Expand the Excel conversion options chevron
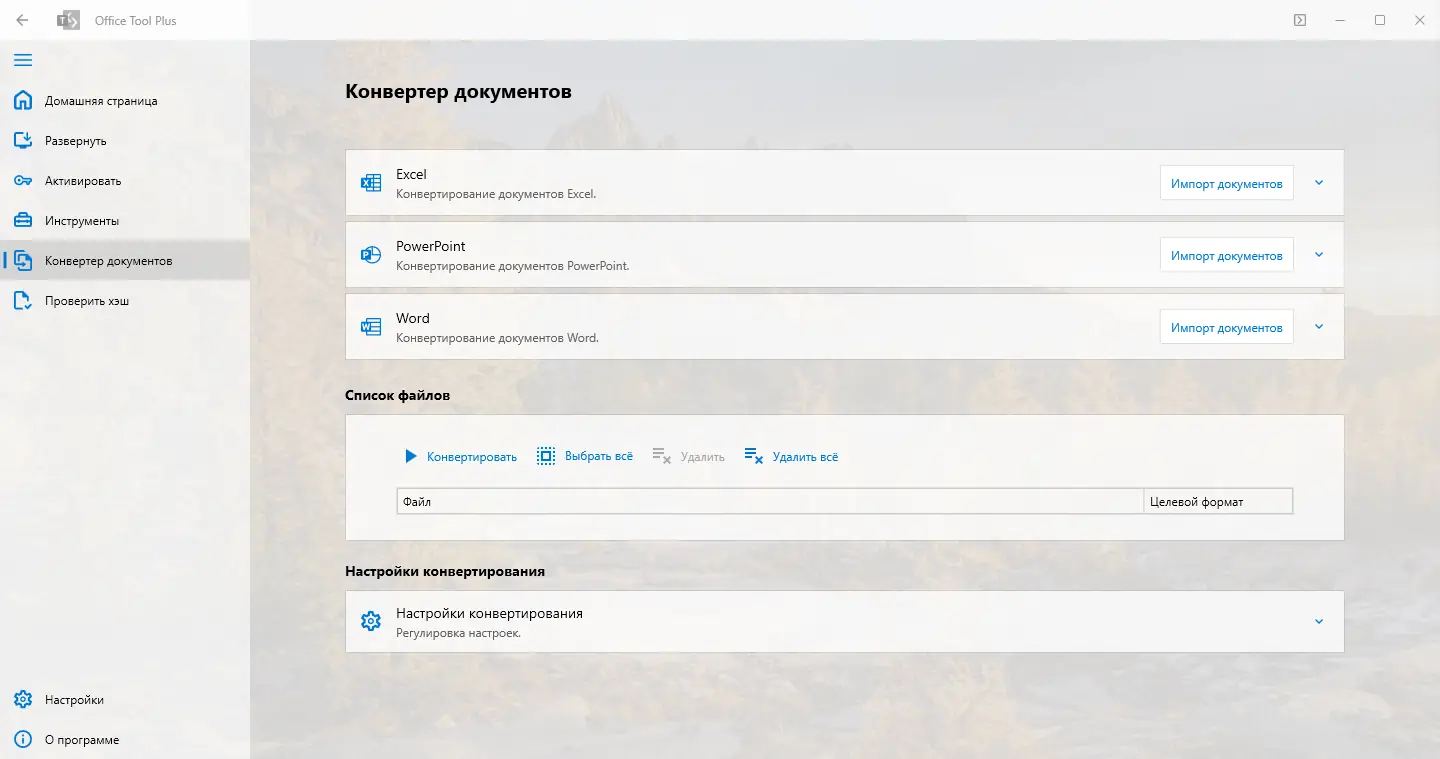The image size is (1440, 759). (x=1319, y=183)
